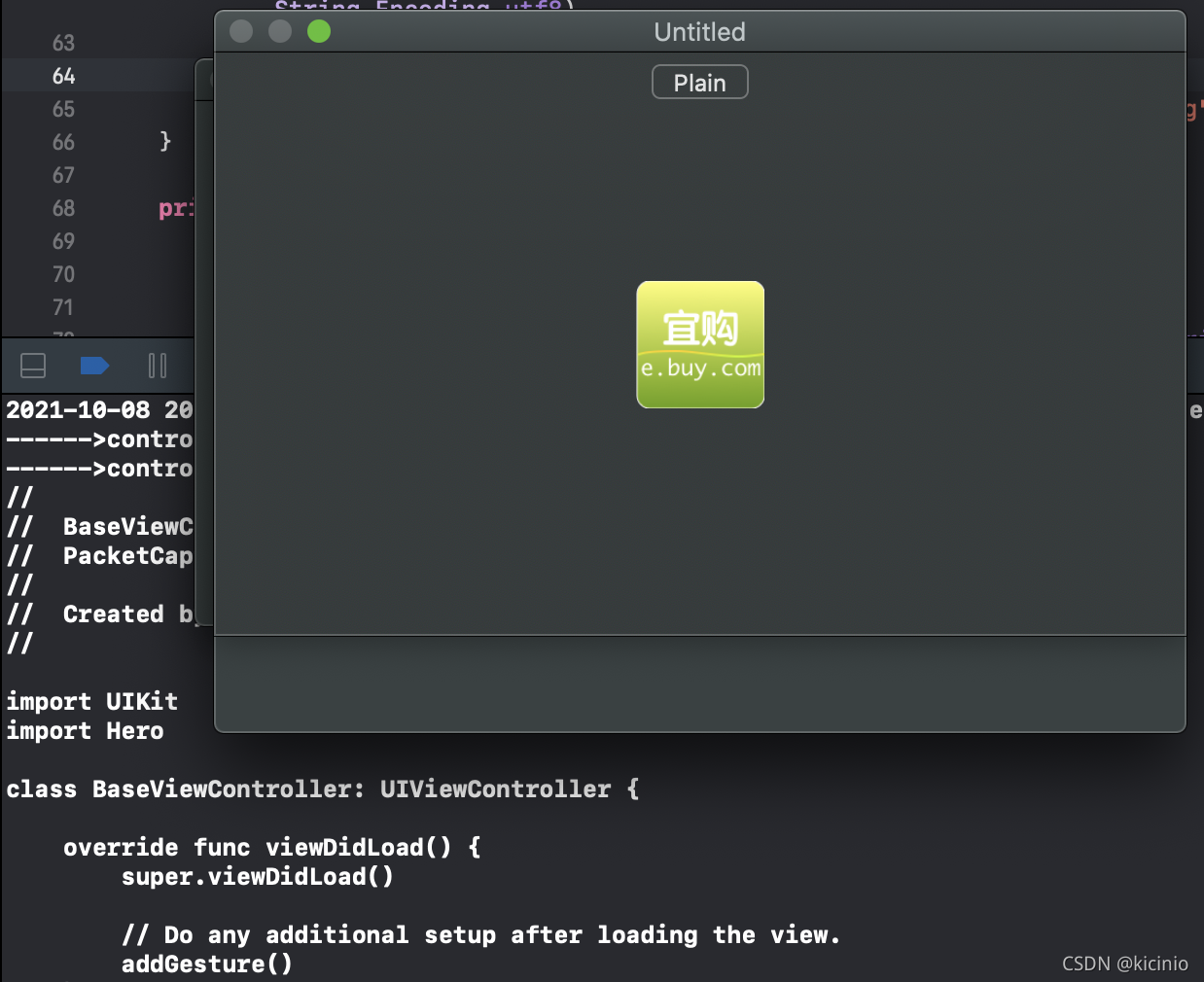
Task: Click 'class BaseViewController: UIViewController {' line
Action: tap(323, 789)
